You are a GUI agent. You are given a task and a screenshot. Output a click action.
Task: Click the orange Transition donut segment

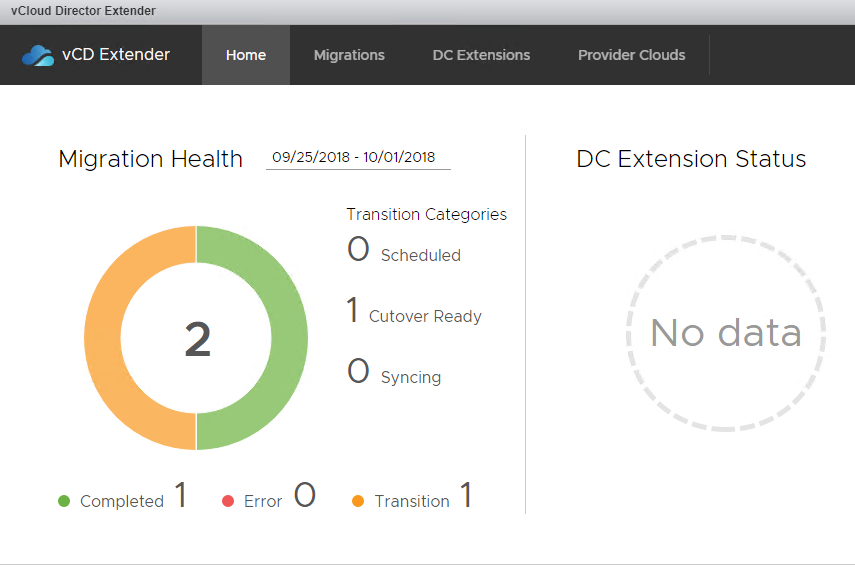click(103, 338)
